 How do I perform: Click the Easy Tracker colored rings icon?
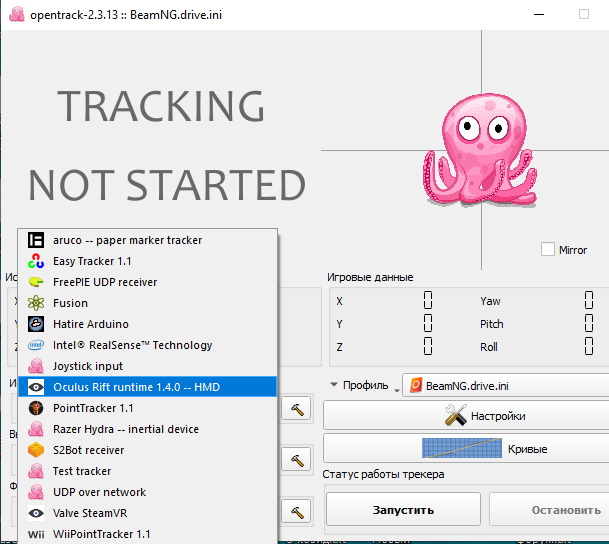(36, 261)
